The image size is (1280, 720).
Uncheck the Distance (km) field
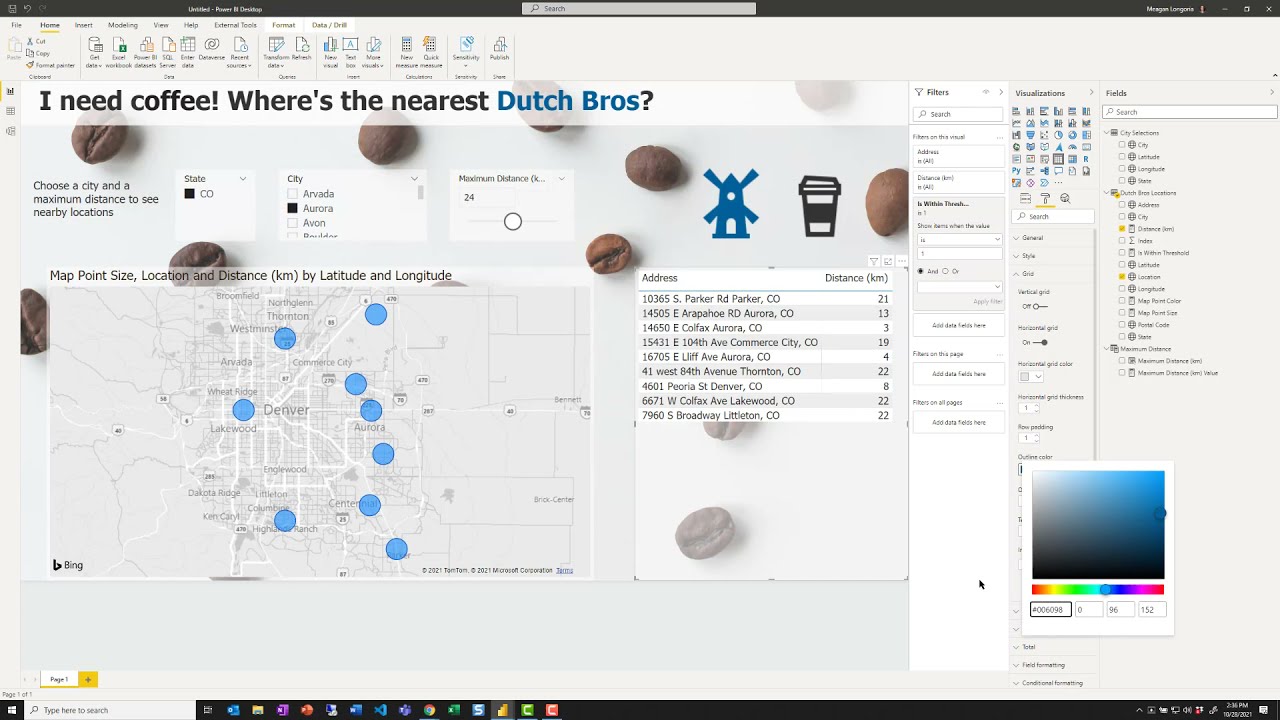pos(1122,229)
